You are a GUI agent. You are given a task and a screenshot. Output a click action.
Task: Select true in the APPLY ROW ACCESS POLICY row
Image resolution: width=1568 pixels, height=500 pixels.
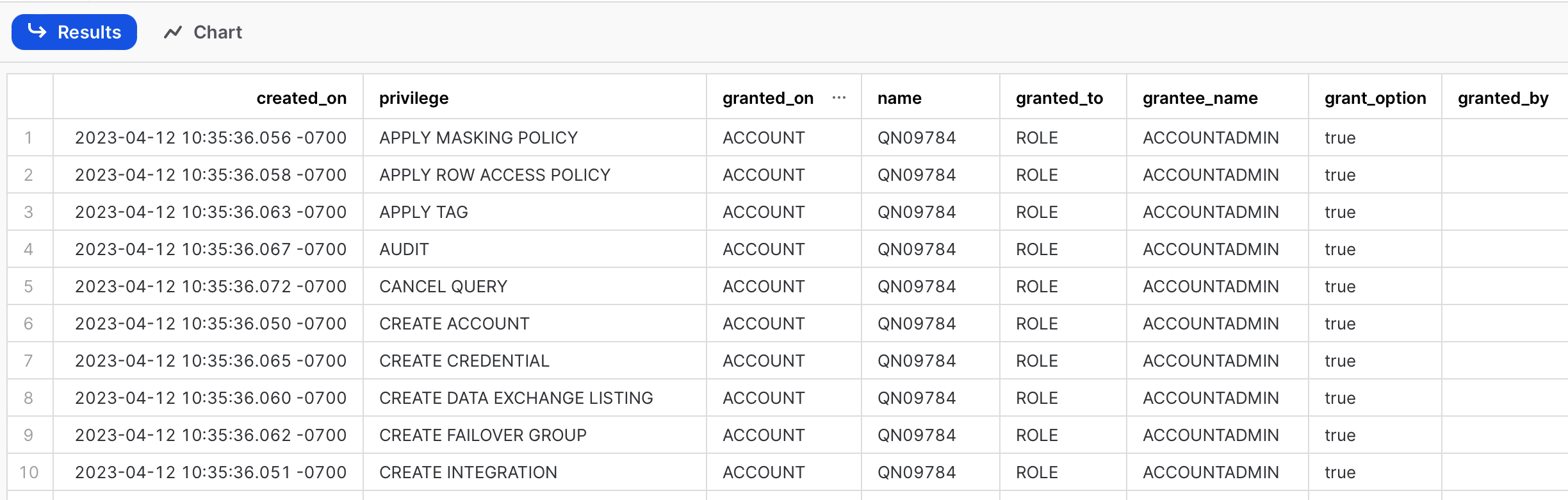(1340, 175)
